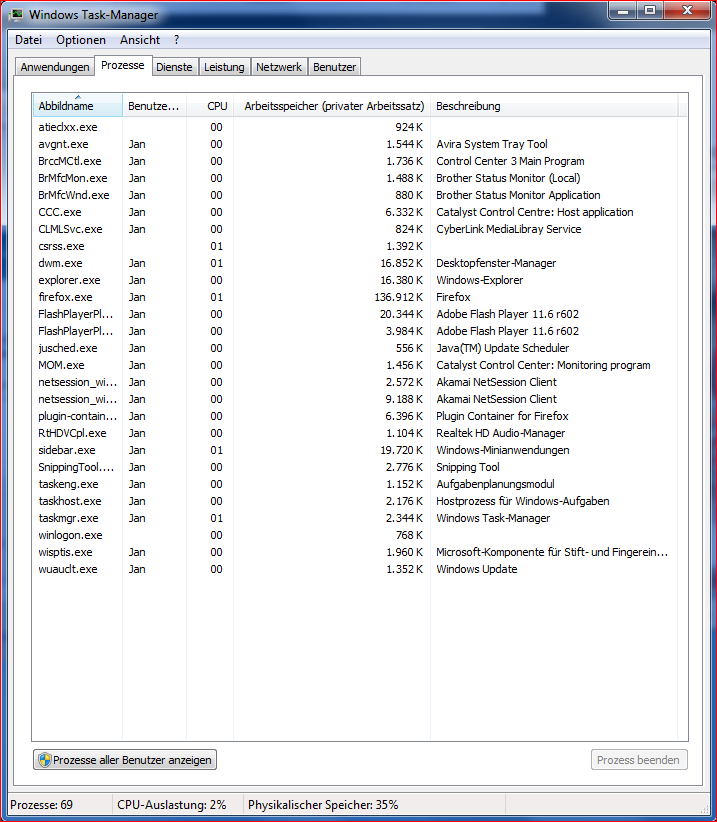The height and width of the screenshot is (822, 717).
Task: Click the 16.852 K memory value
Action: coord(401,263)
